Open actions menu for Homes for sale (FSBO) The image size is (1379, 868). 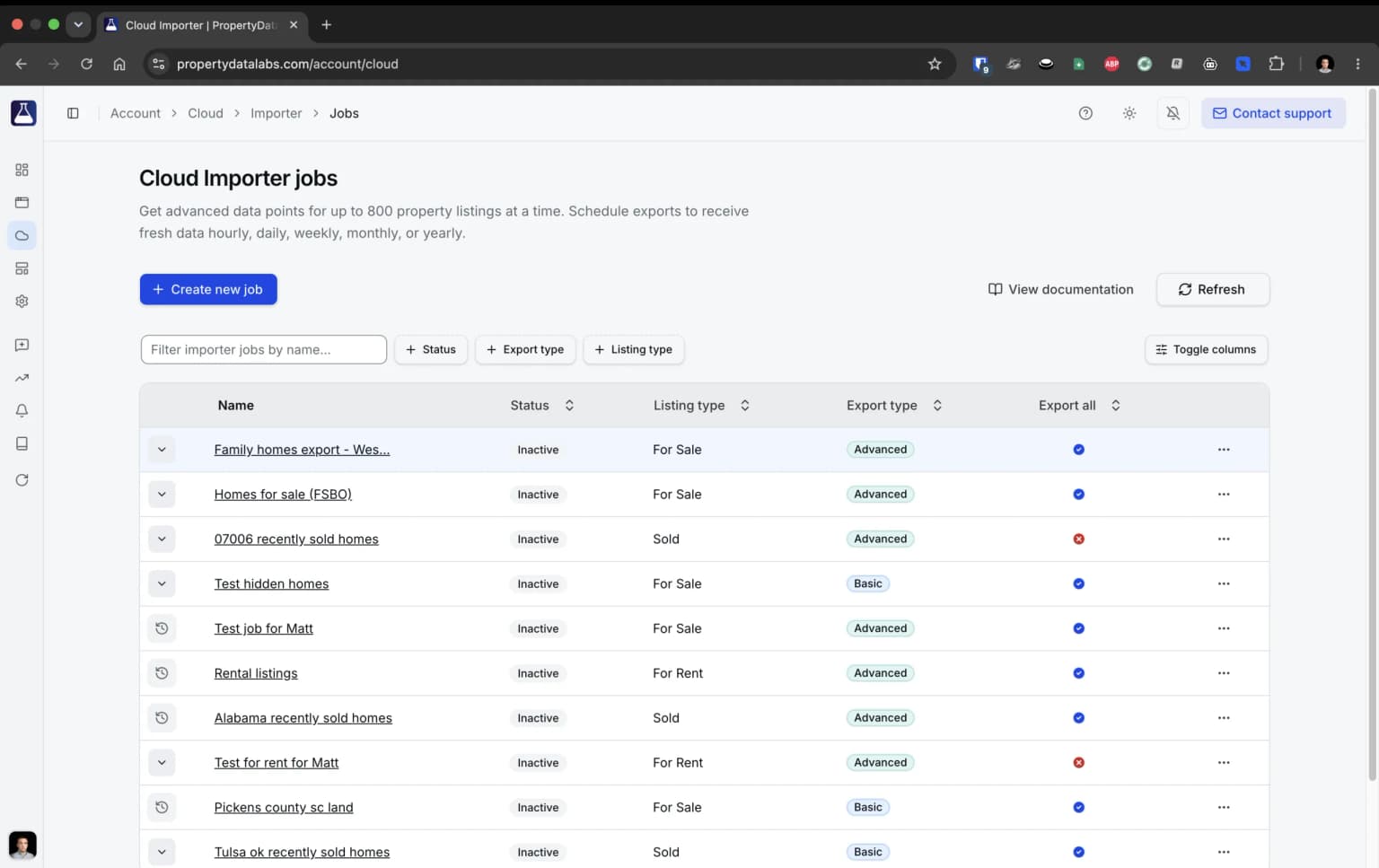[x=1224, y=495]
